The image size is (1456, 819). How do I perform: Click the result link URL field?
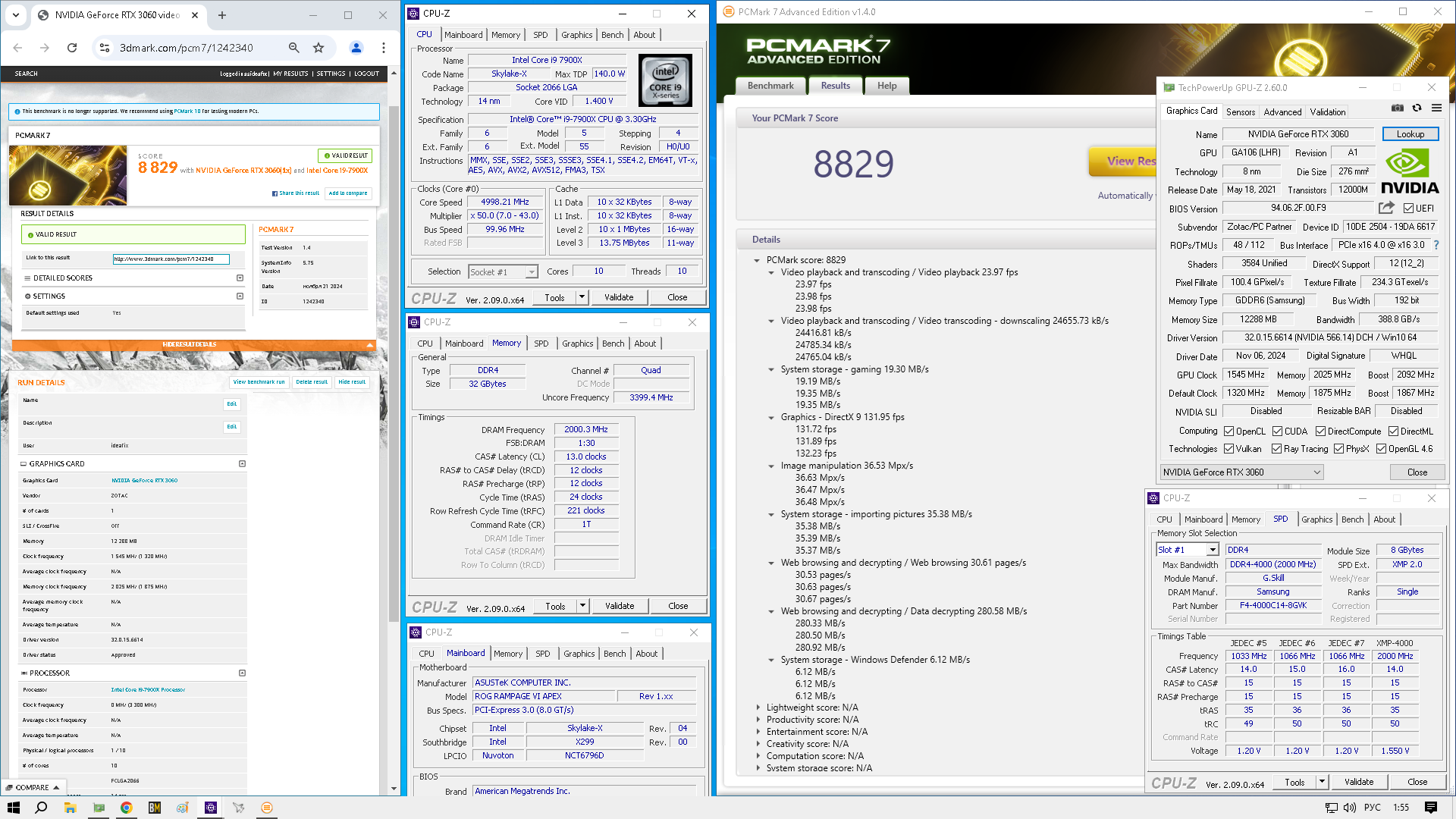click(171, 259)
